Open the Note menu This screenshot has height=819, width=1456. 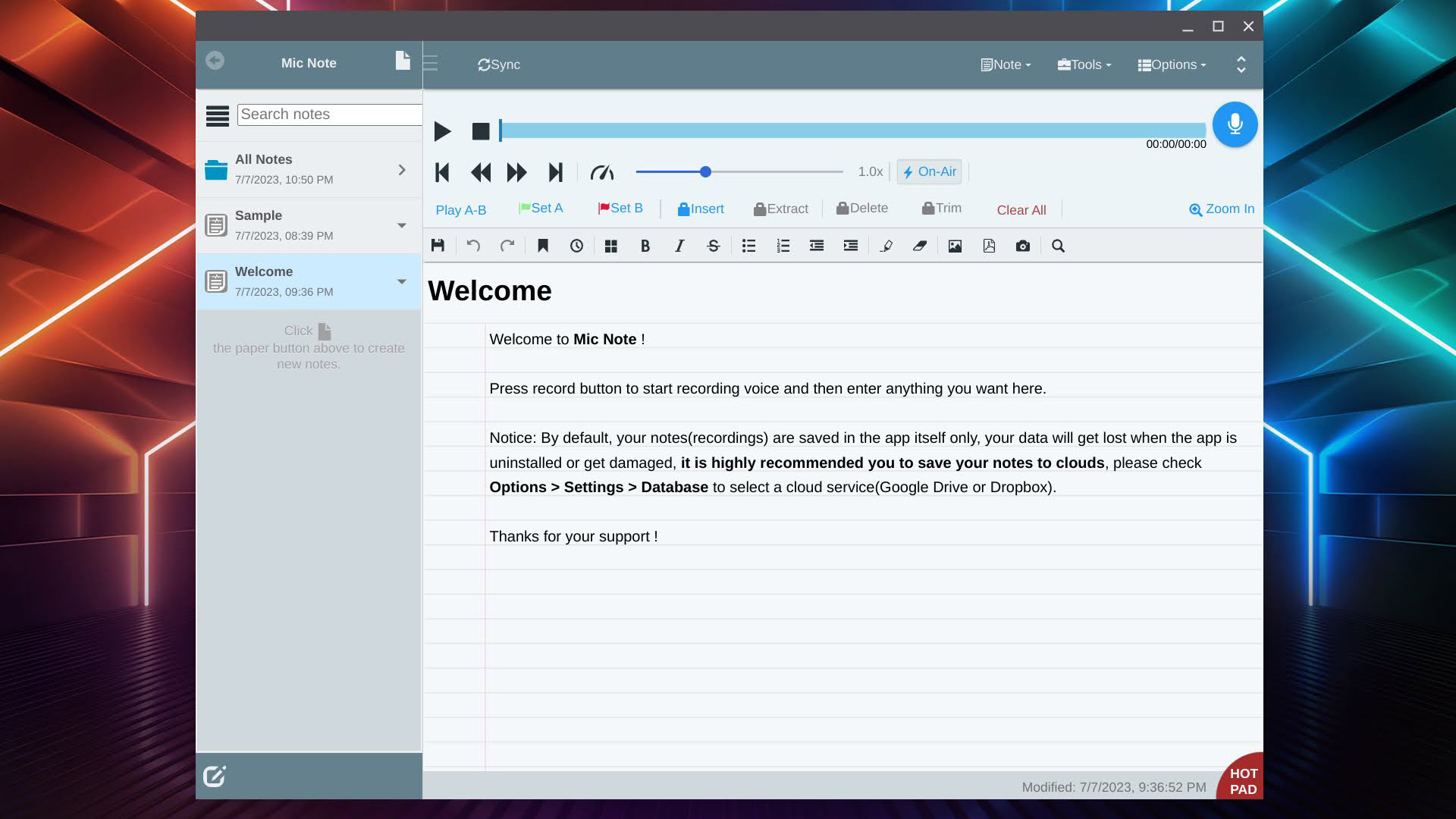(x=1006, y=65)
